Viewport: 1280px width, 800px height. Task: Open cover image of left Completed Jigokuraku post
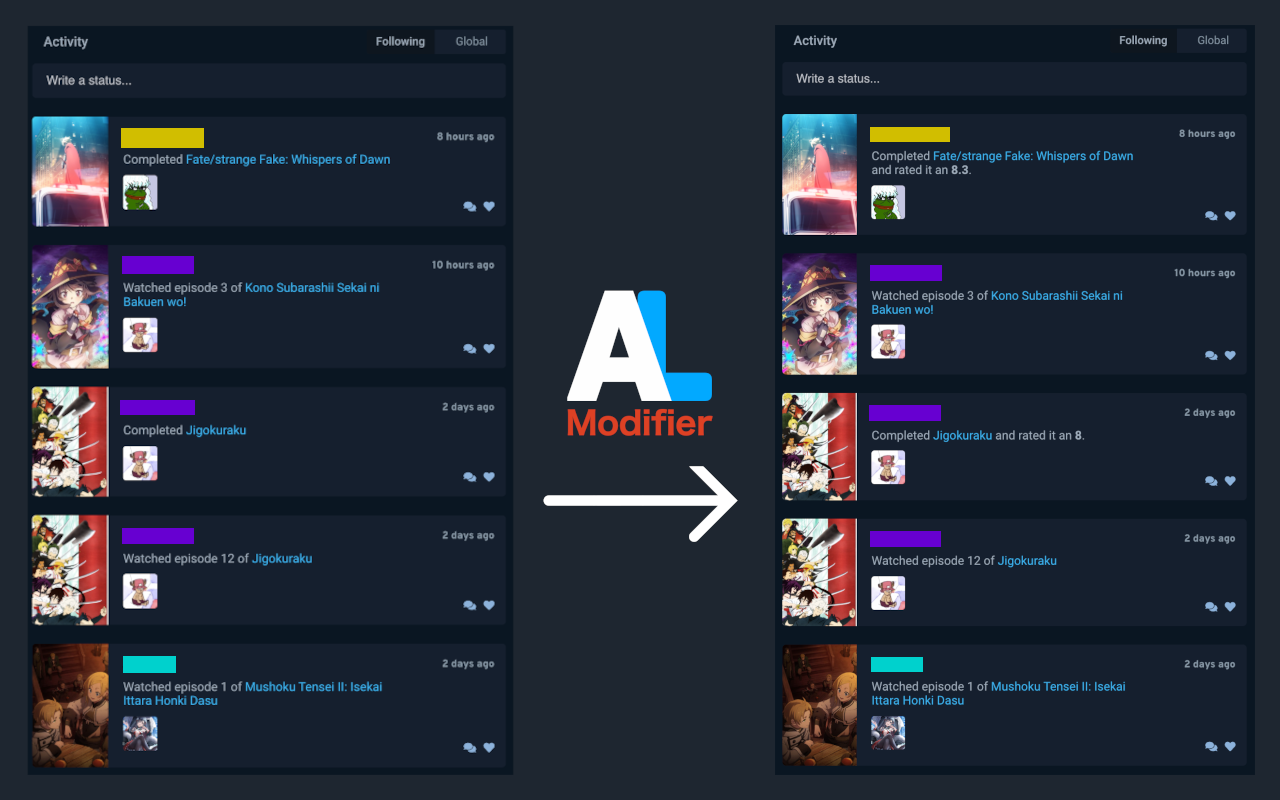click(x=70, y=442)
